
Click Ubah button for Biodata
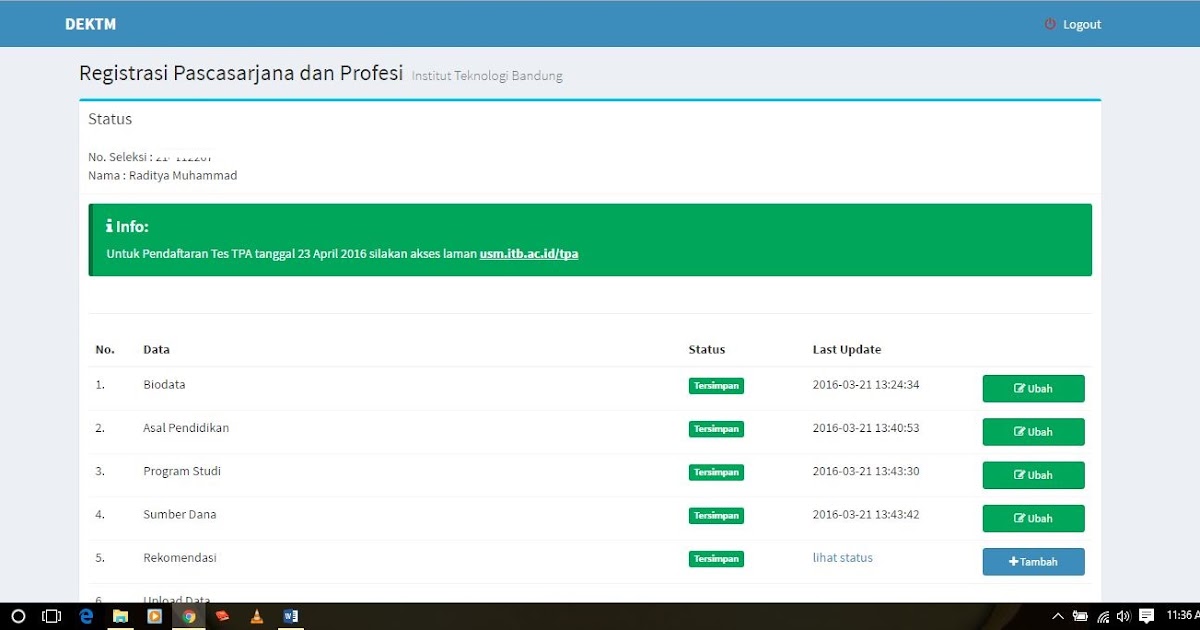(1033, 389)
